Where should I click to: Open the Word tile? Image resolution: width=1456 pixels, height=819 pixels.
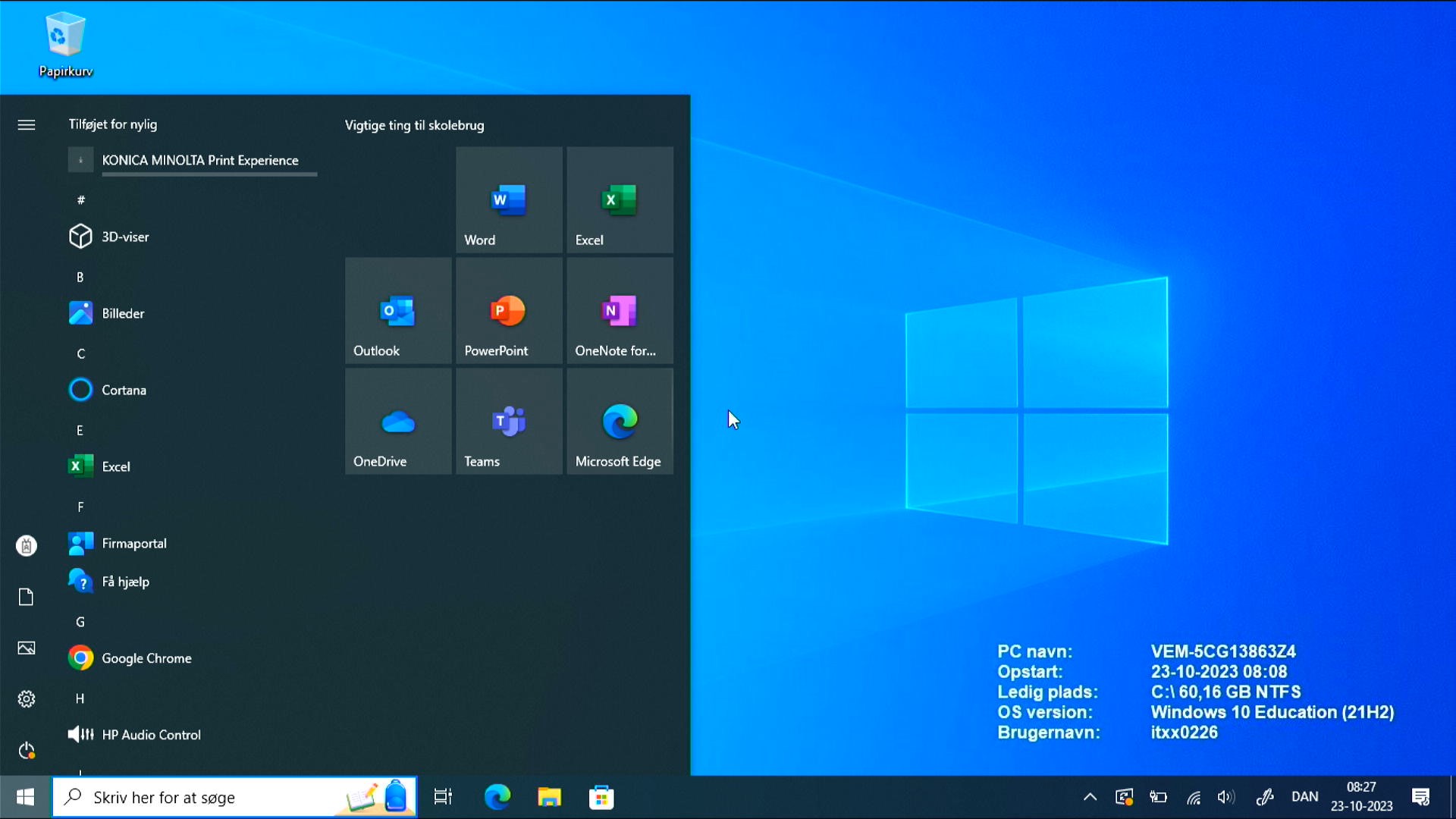point(509,200)
